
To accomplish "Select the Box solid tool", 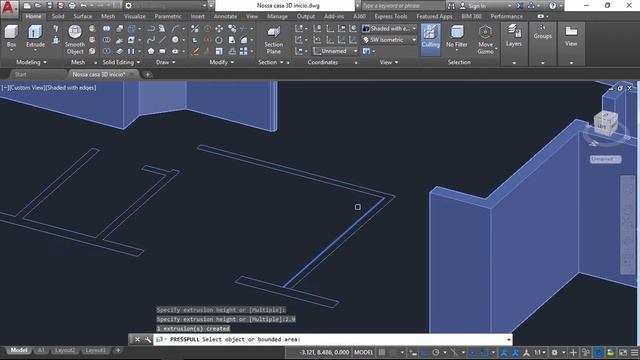I will [11, 36].
